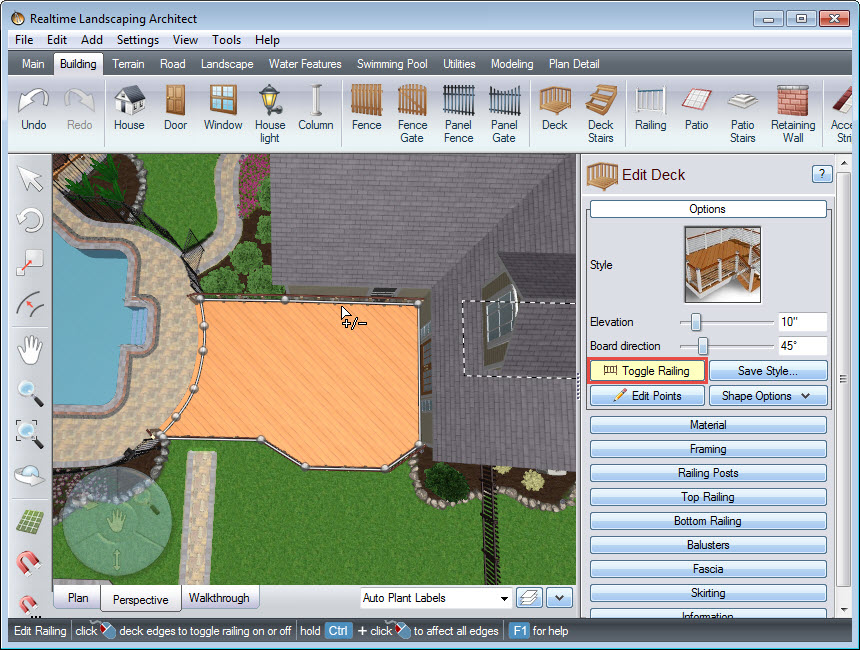Click the Redo toolbar icon
860x650 pixels.
[80, 109]
